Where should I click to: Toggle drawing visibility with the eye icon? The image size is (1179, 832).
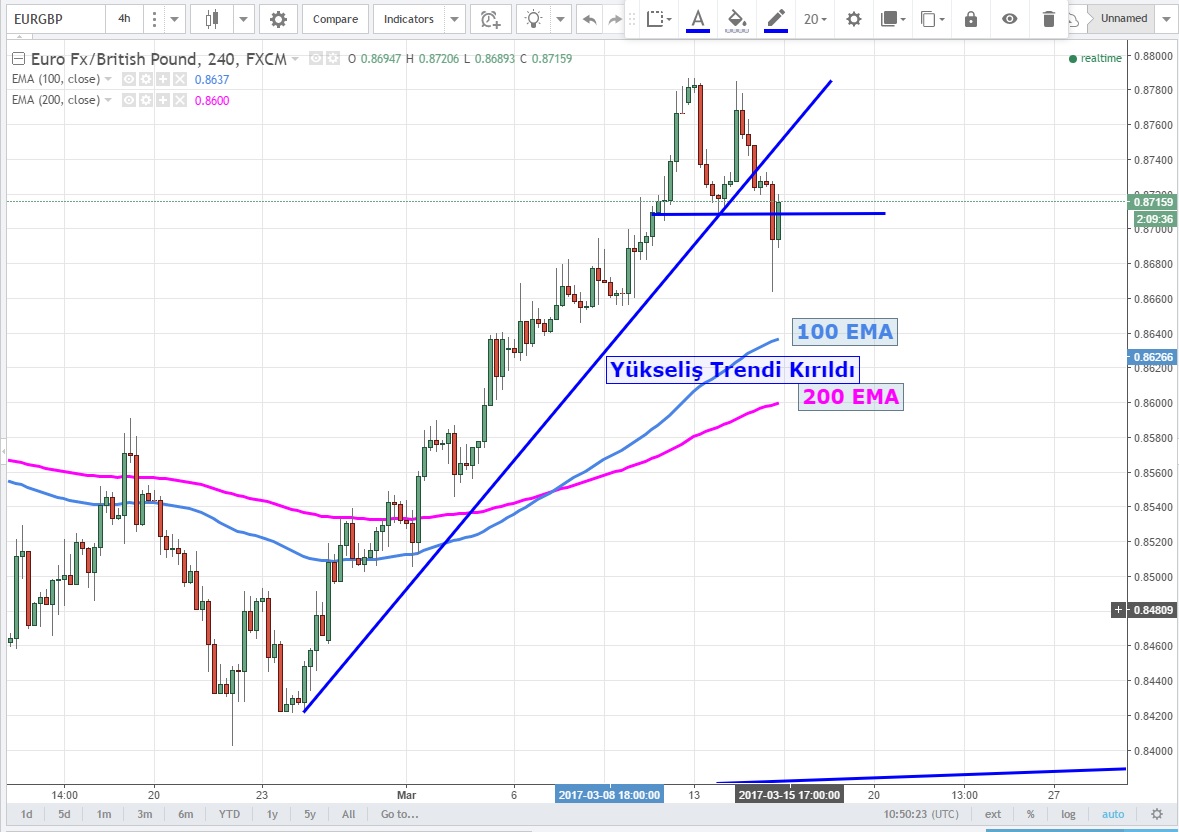click(x=1010, y=19)
